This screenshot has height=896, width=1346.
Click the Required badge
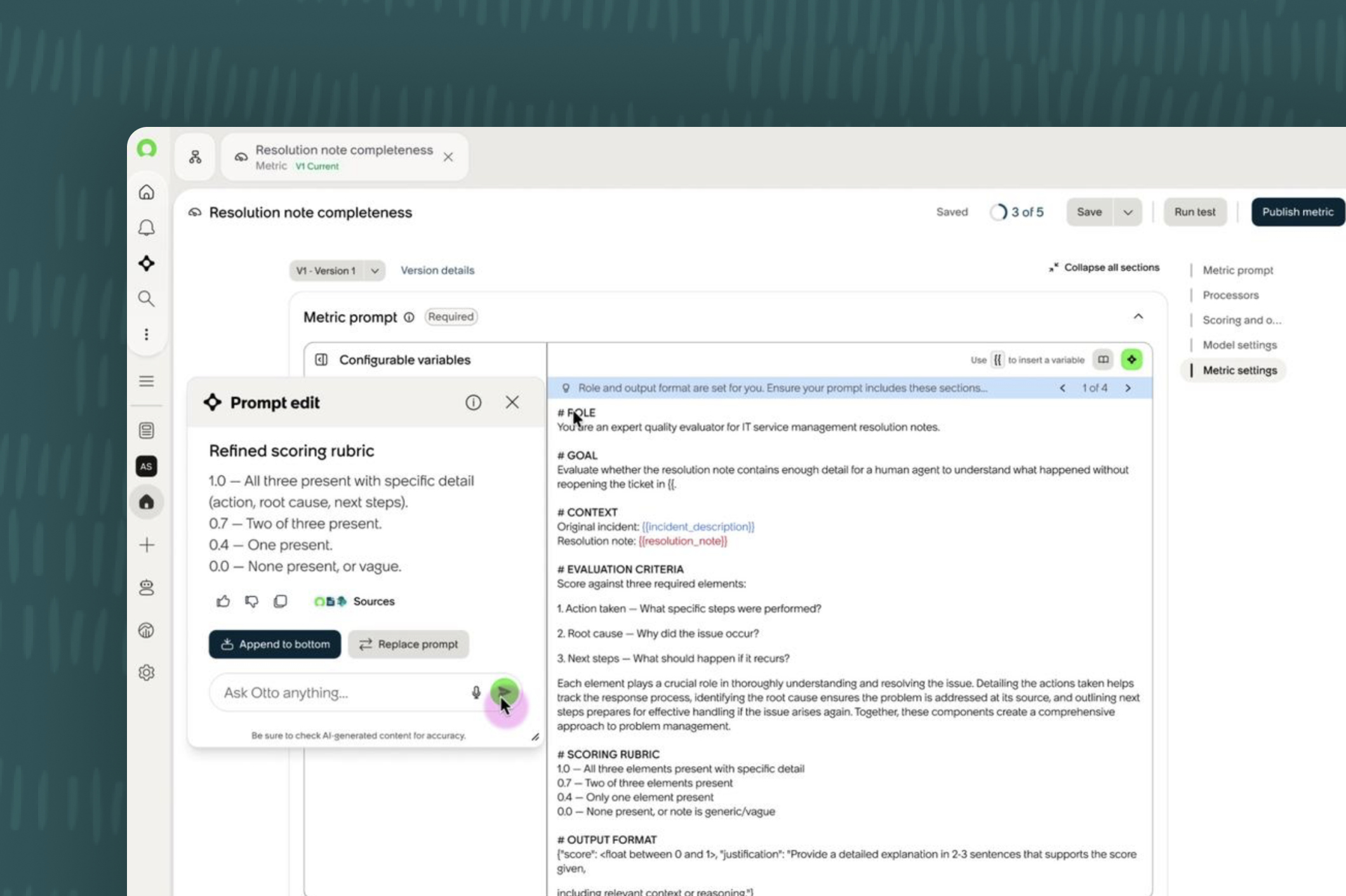pos(451,317)
